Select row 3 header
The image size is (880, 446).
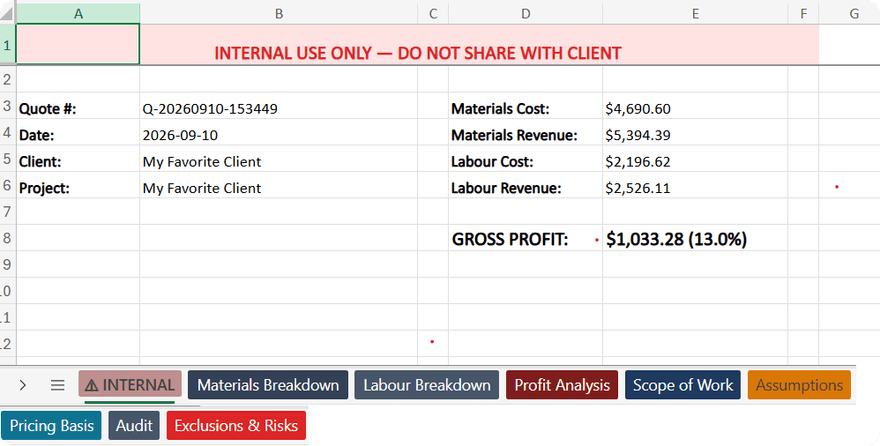[7, 105]
